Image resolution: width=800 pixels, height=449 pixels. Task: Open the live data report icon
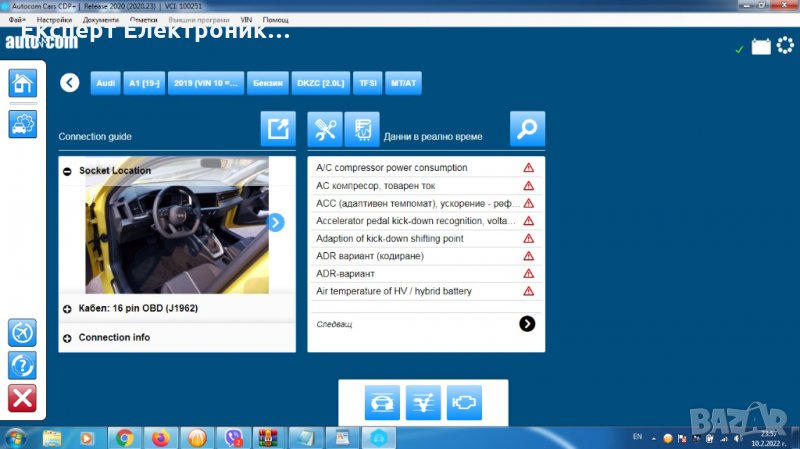pyautogui.click(x=362, y=129)
